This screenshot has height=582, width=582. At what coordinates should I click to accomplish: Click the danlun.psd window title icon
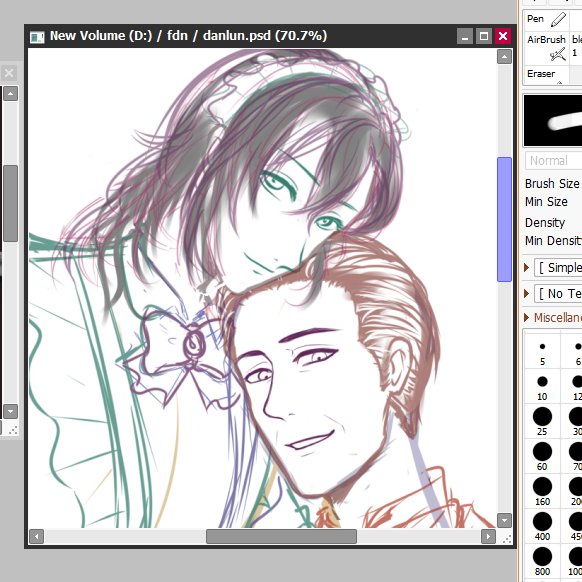point(37,37)
